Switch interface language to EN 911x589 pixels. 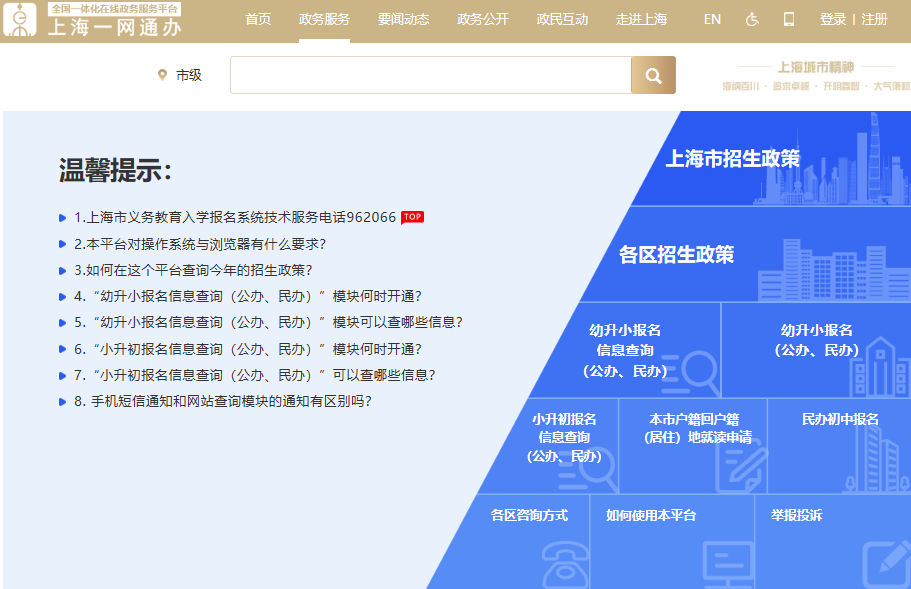point(712,19)
